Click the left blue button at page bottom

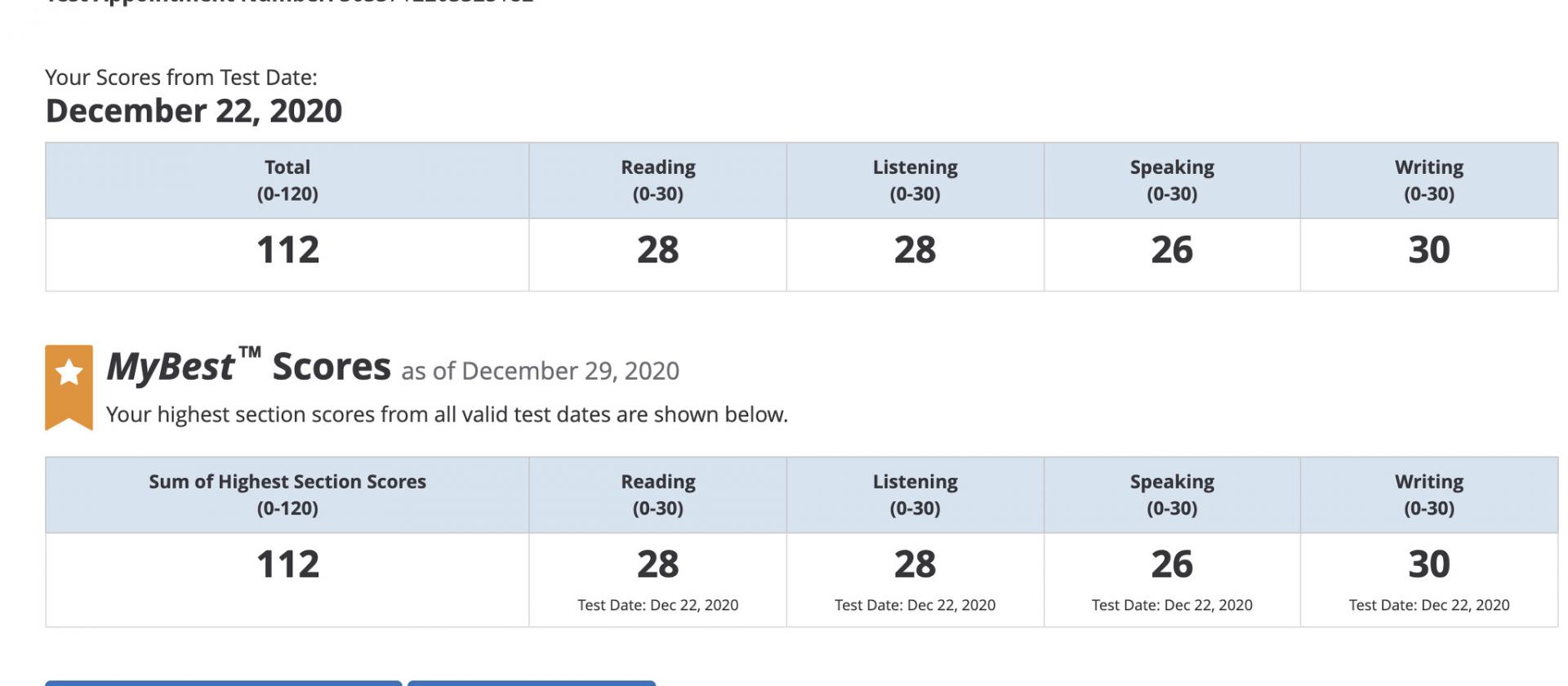click(224, 683)
